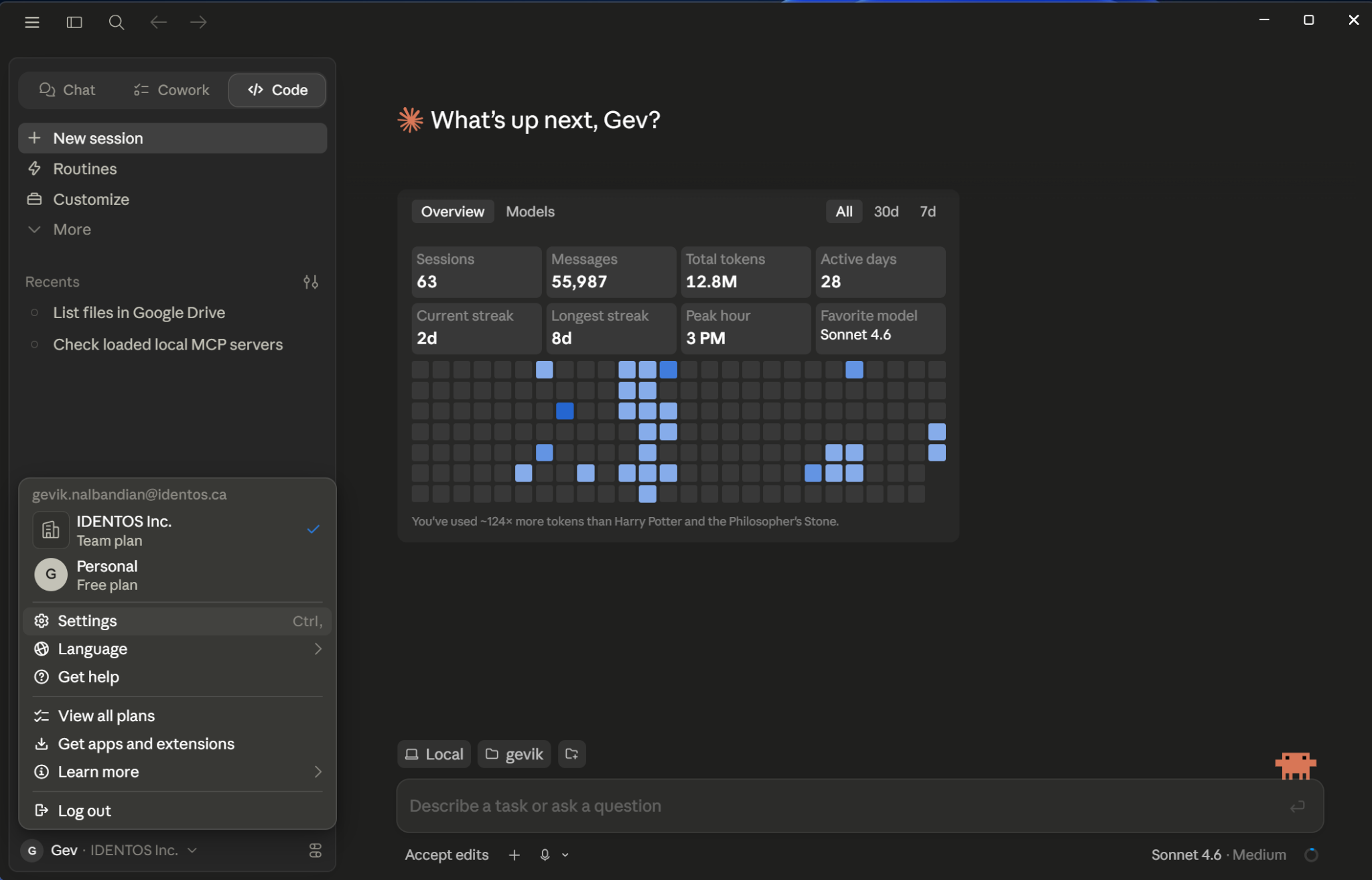Viewport: 1372px width, 880px height.
Task: Click the Log out door icon
Action: [42, 810]
